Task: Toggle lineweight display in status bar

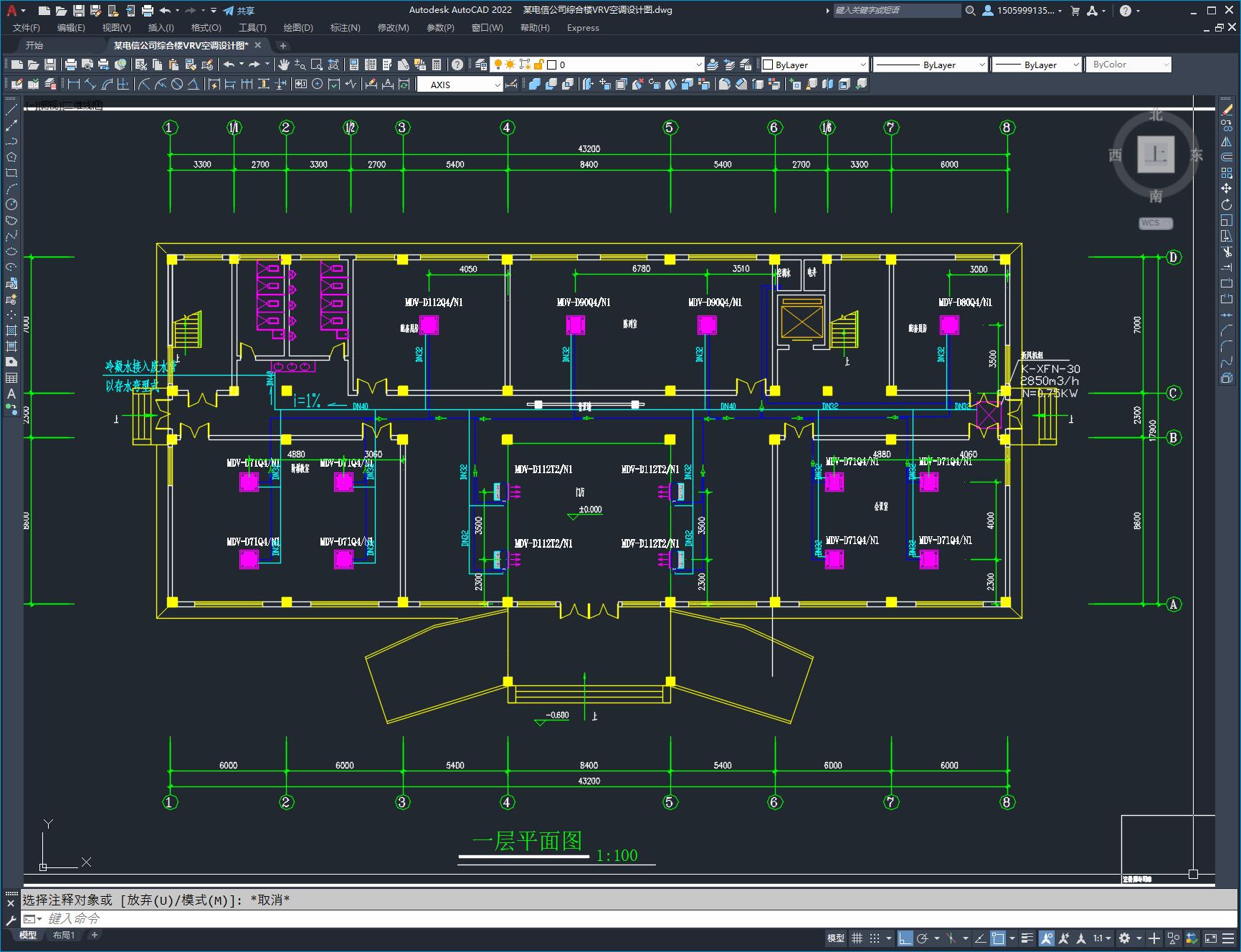Action: 1027,938
